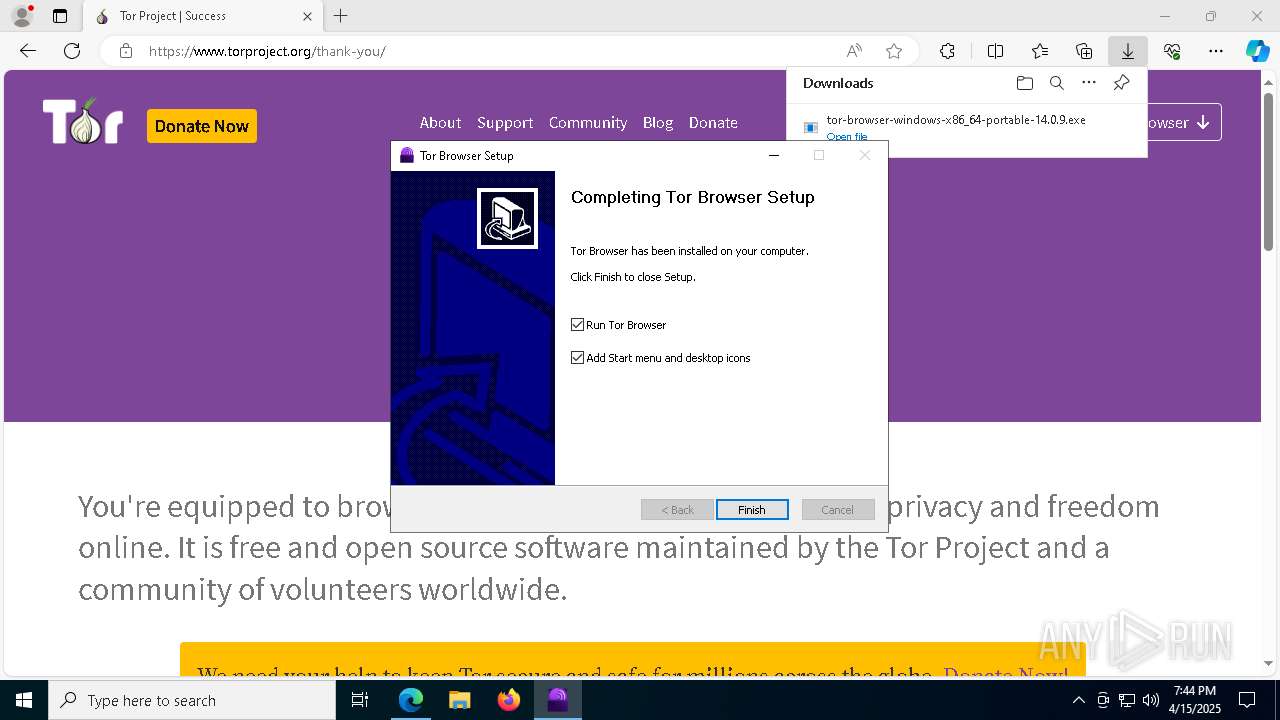The image size is (1280, 720).
Task: Click the Finish button in Setup
Action: (752, 510)
